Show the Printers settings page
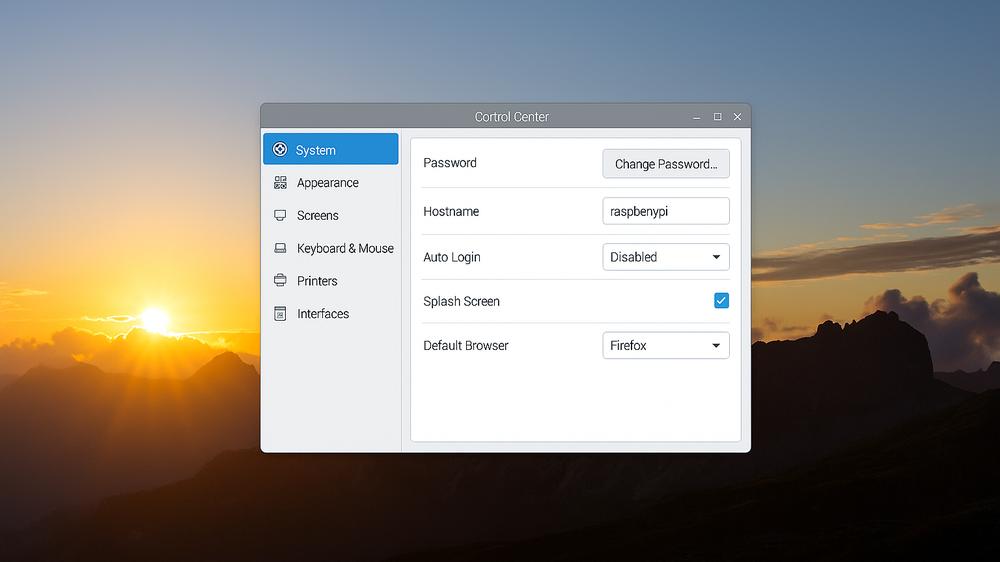 (x=317, y=281)
